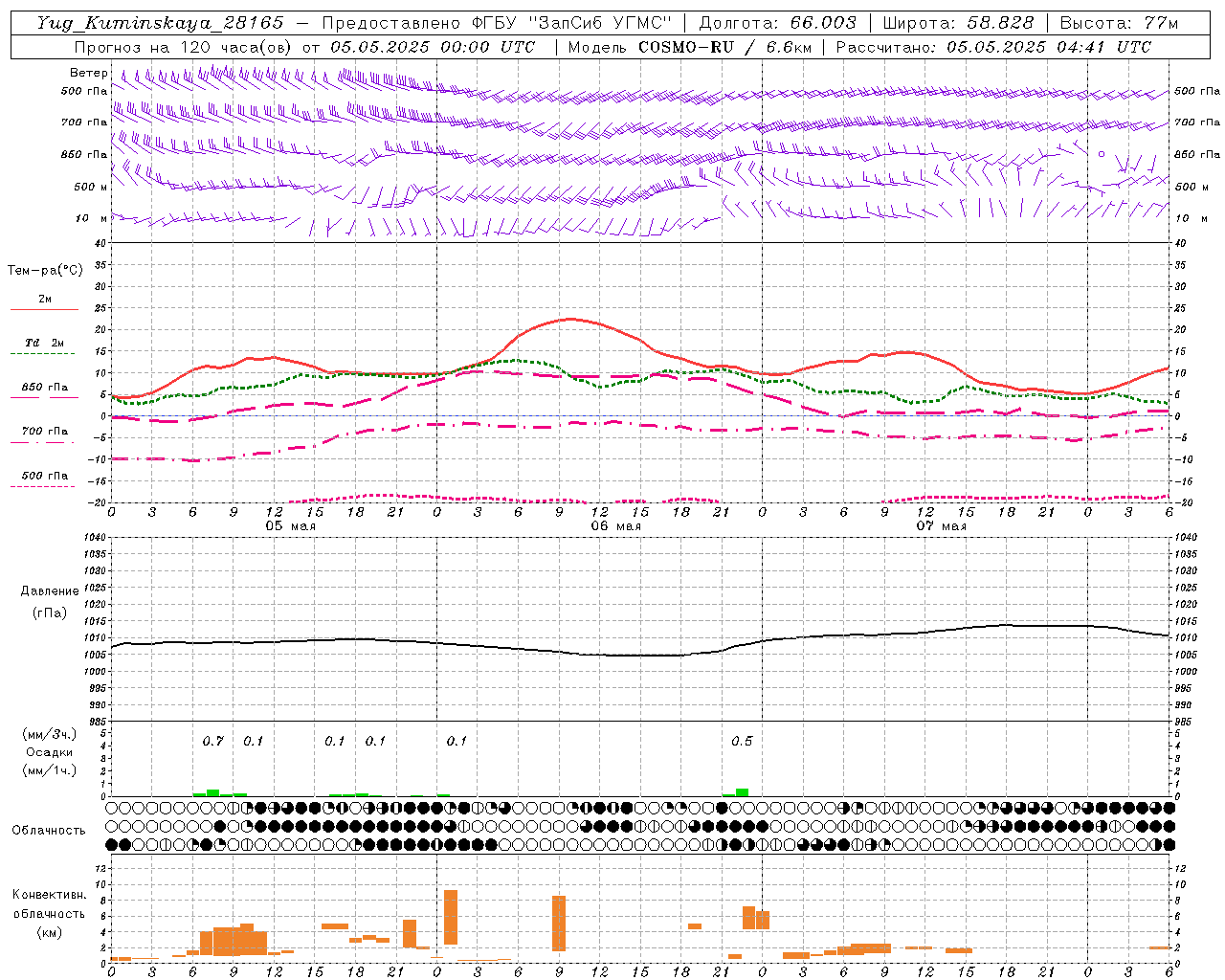Click the Тем-ра(°C) axis title

(45, 271)
